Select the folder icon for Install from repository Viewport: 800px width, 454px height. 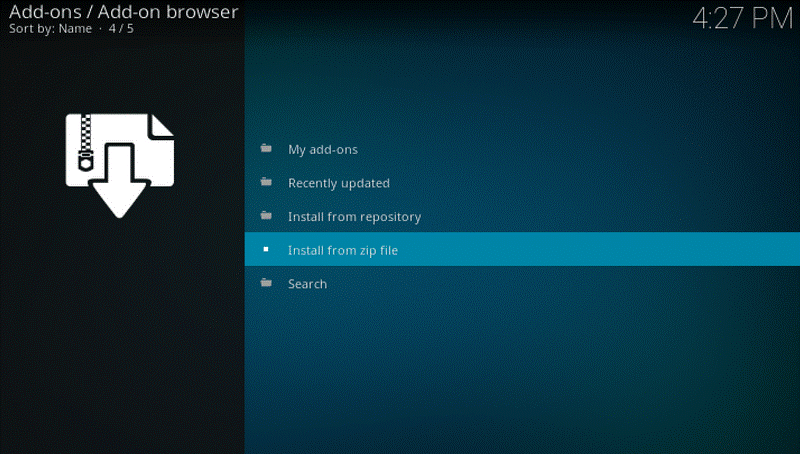coord(266,216)
